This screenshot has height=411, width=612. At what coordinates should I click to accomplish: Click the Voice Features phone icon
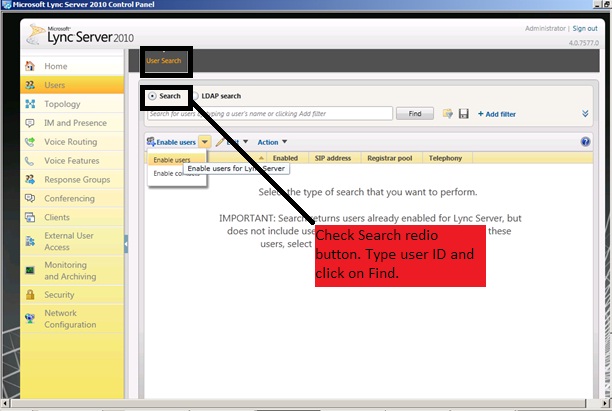point(30,161)
